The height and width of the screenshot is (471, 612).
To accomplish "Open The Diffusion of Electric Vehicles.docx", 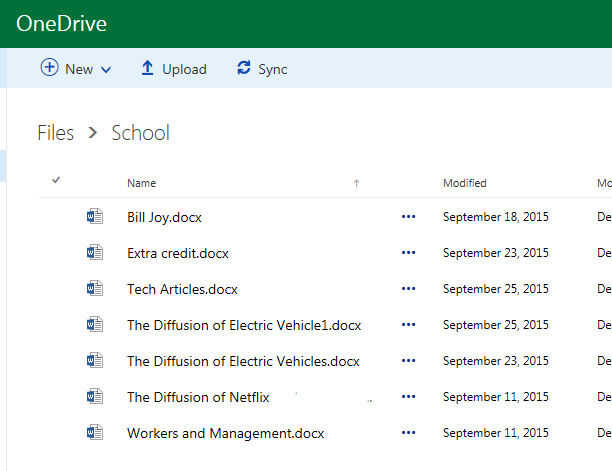I will pyautogui.click(x=243, y=361).
